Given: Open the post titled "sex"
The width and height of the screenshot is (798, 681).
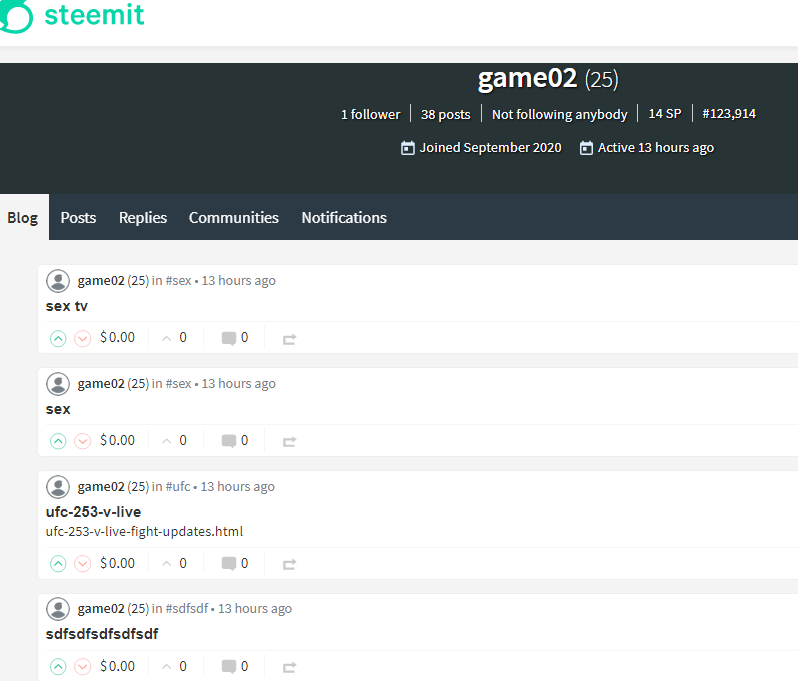Looking at the screenshot, I should (58, 409).
